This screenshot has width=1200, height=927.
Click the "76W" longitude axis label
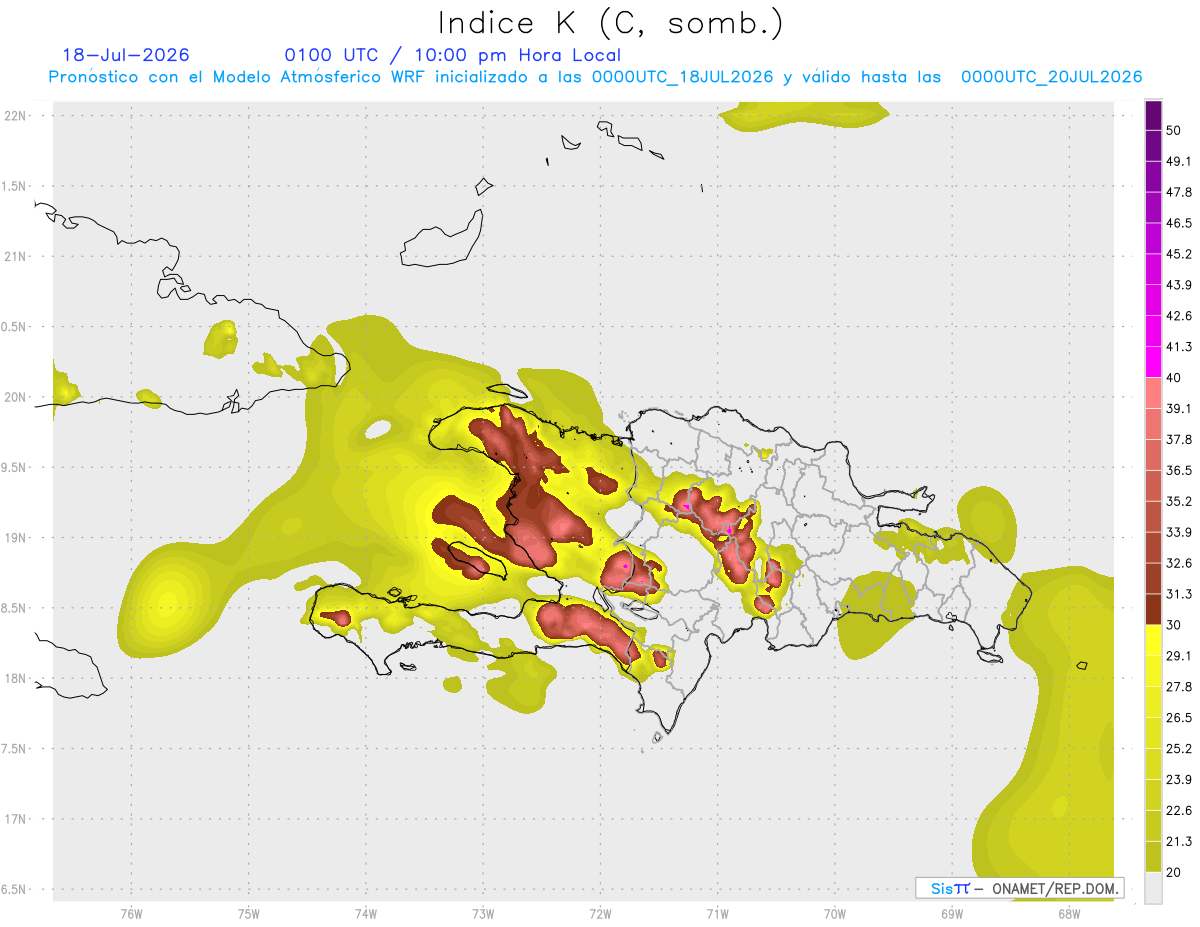tap(131, 913)
